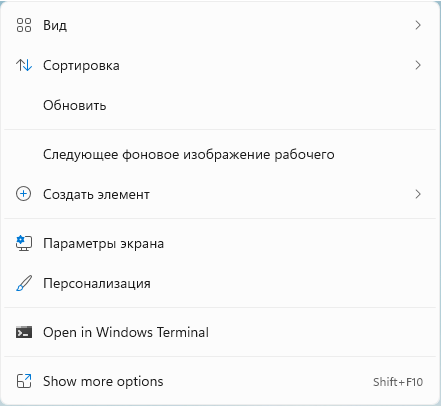This screenshot has width=441, height=406.
Task: Click the up-down arrows Сортировка icon
Action: pyautogui.click(x=24, y=65)
